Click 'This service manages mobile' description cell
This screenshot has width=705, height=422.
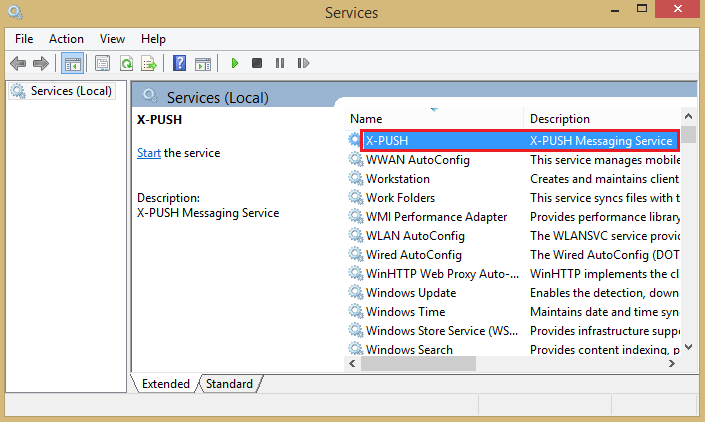coord(605,160)
